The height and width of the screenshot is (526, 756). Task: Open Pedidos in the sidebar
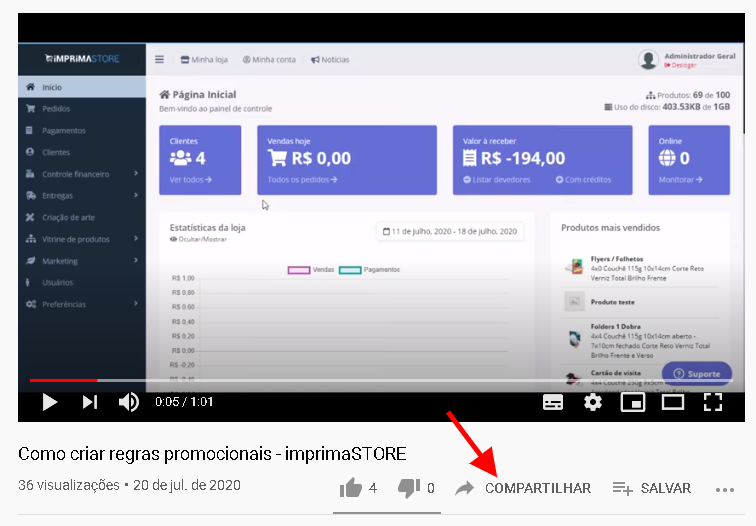[x=82, y=108]
